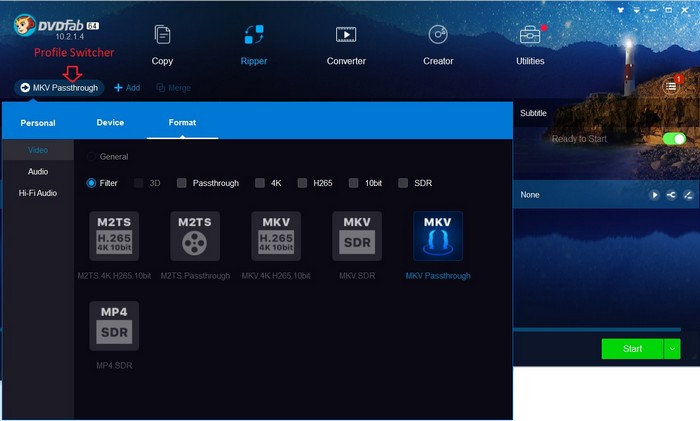
Task: Open the Utilities toolbox
Action: point(530,45)
